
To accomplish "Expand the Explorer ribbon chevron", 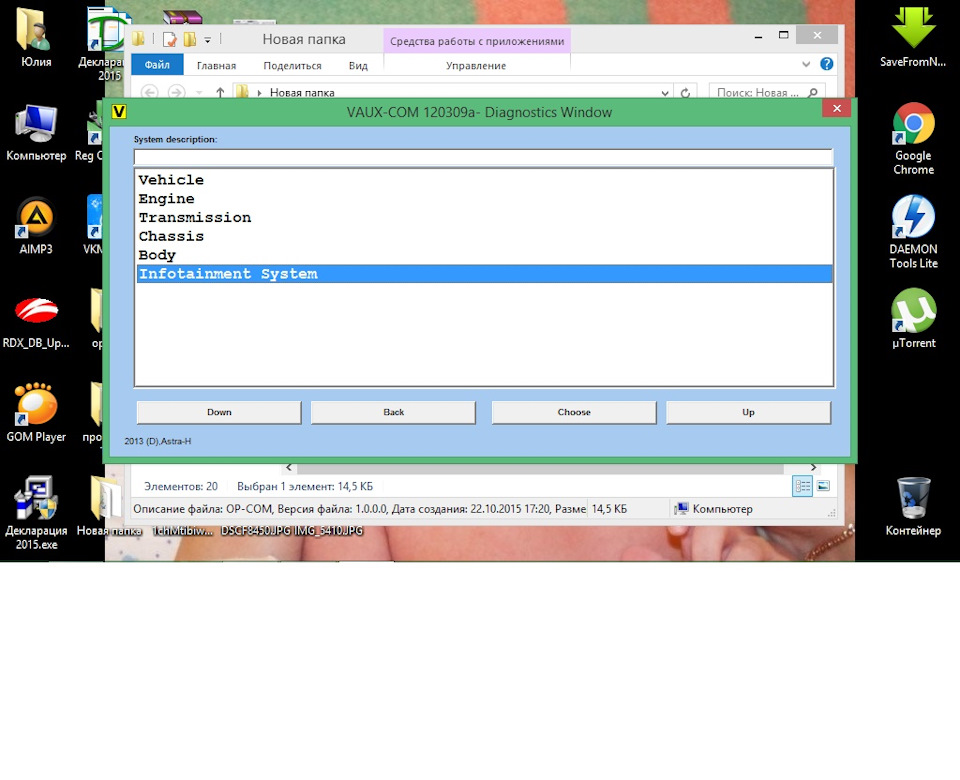I will tap(806, 64).
